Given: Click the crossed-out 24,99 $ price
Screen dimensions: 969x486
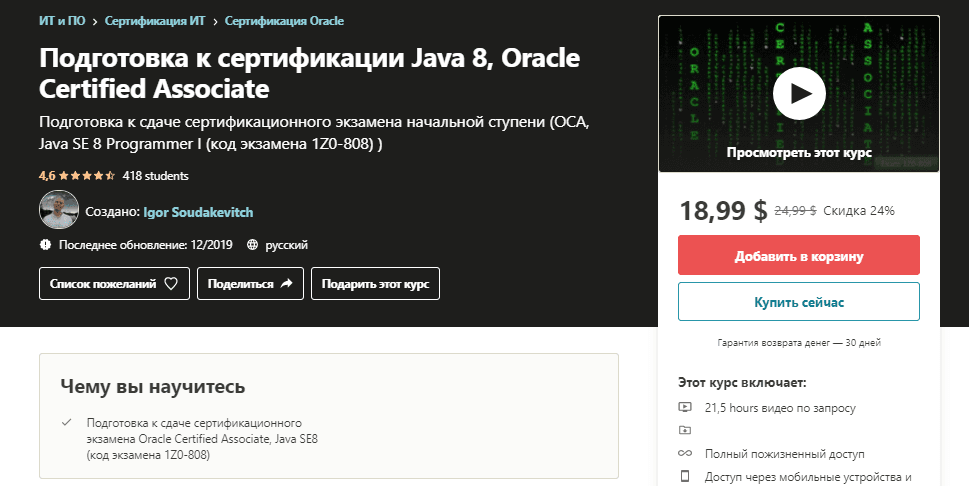Looking at the screenshot, I should point(795,211).
